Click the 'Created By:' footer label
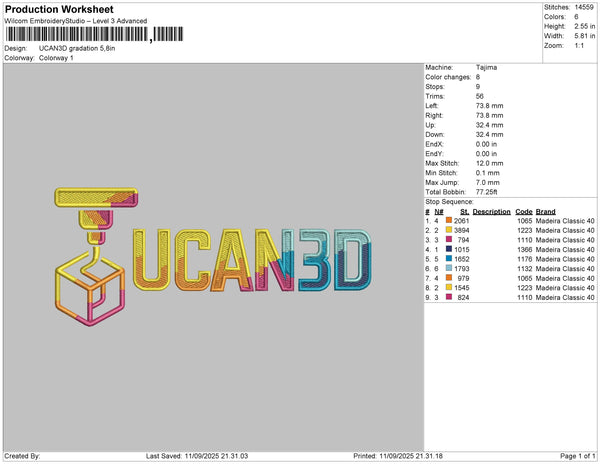Screen dimensions: 600x464 (22, 456)
